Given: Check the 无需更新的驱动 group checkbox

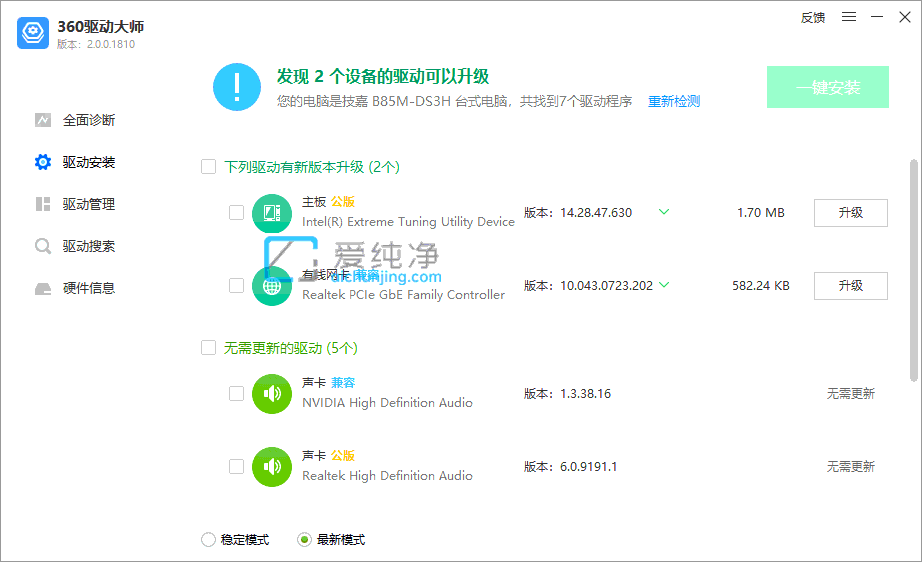Looking at the screenshot, I should tap(208, 347).
